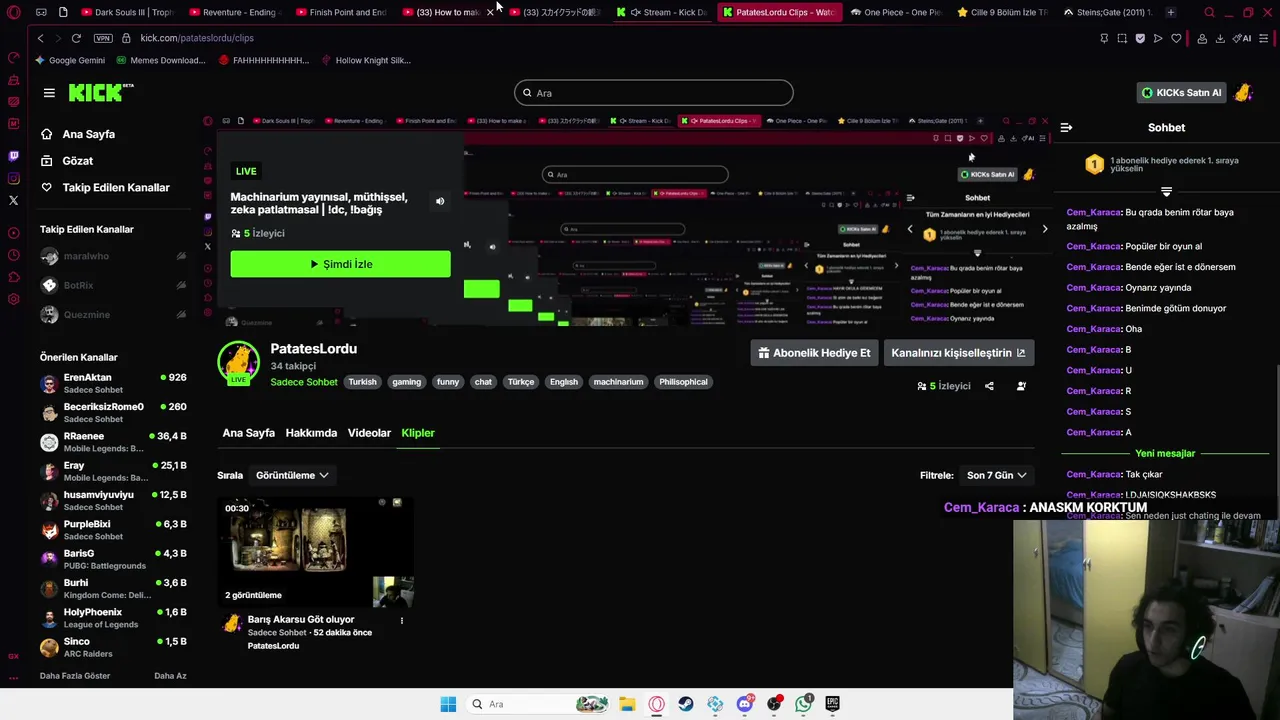Search open tabs using magnifier icon
This screenshot has width=1280, height=720.
[1209, 12]
